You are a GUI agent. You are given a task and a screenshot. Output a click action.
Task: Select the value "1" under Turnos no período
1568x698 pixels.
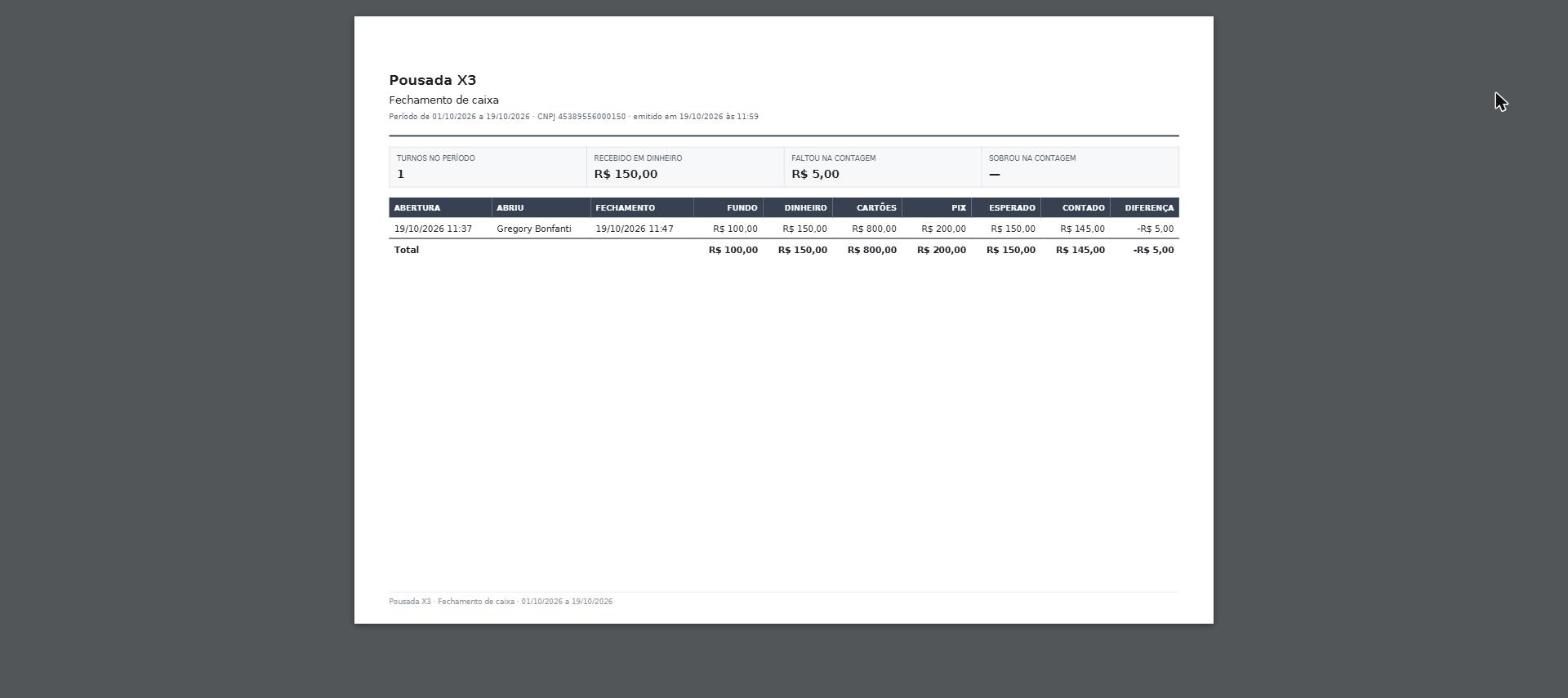click(x=400, y=174)
